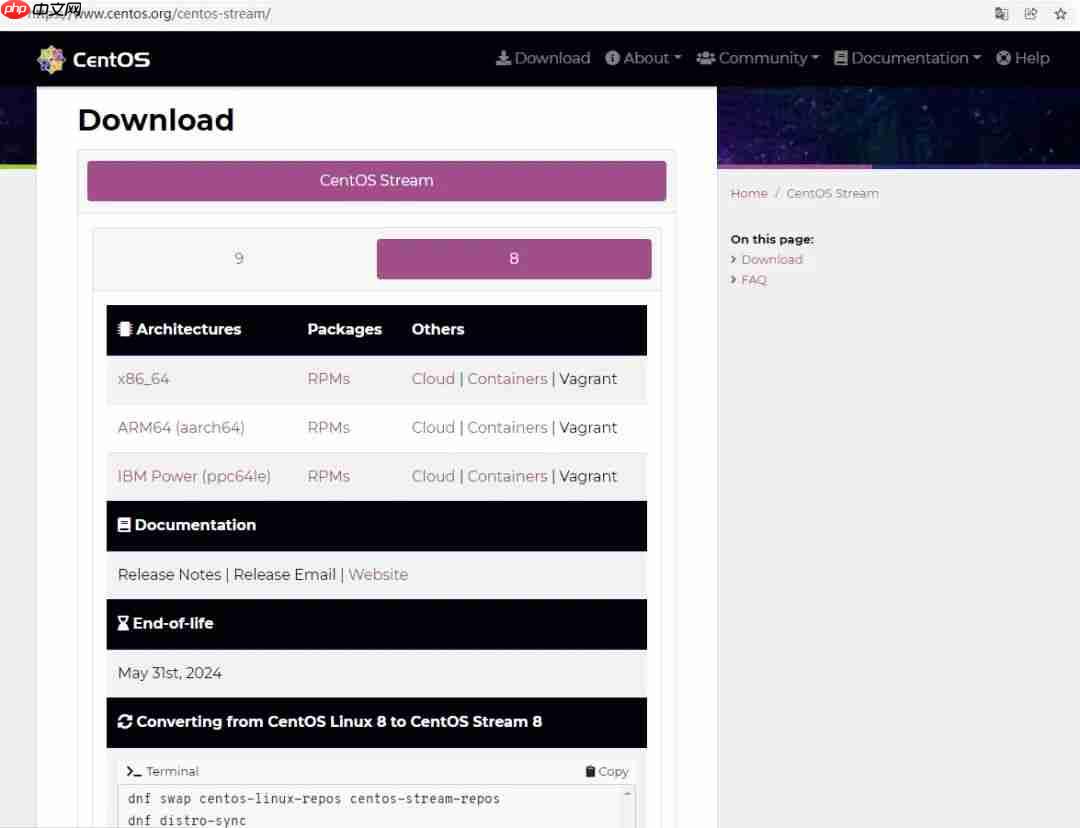Follow the FAQ link on this page
1080x828 pixels.
752,280
